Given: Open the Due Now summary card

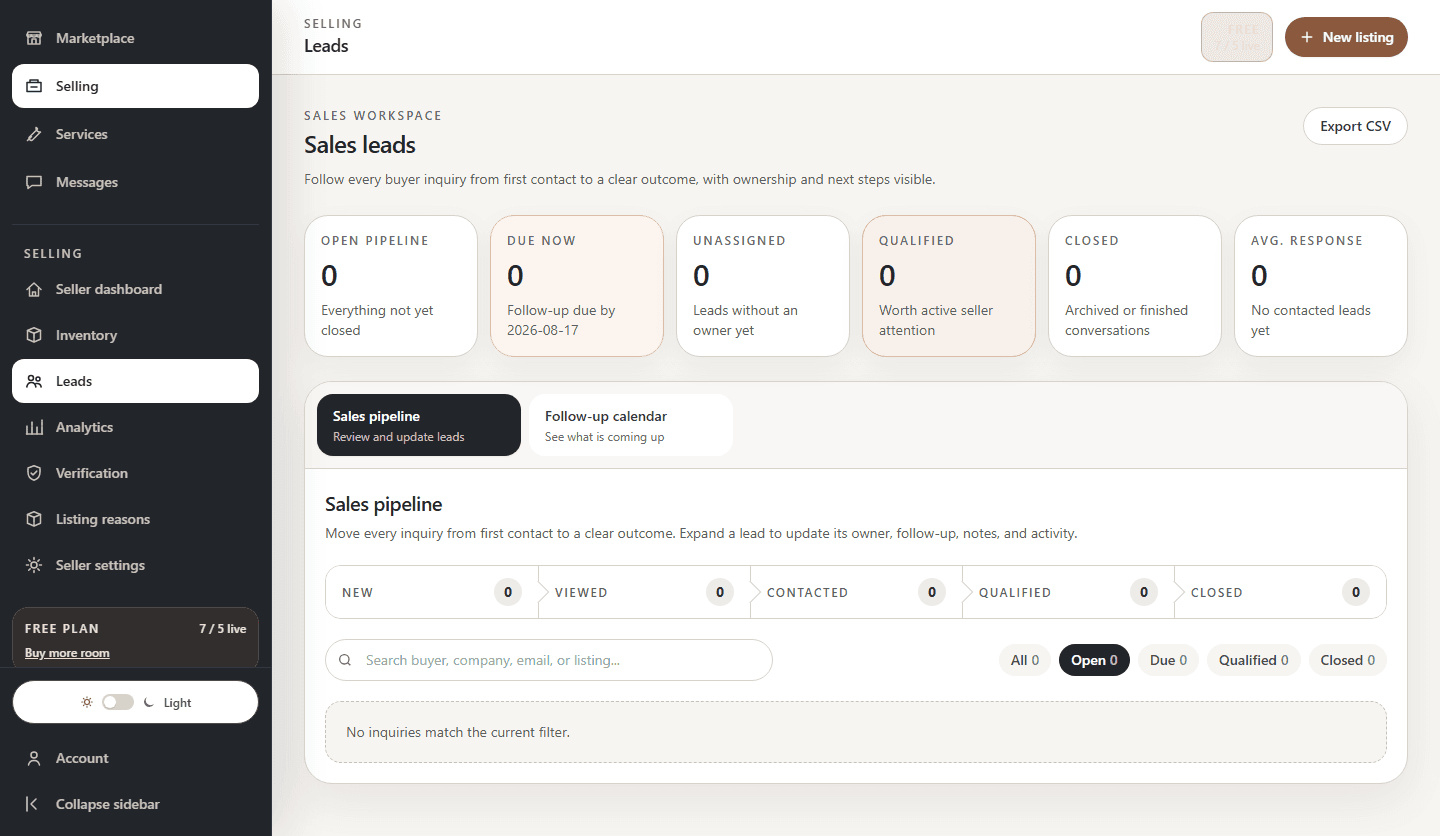Looking at the screenshot, I should (x=577, y=286).
